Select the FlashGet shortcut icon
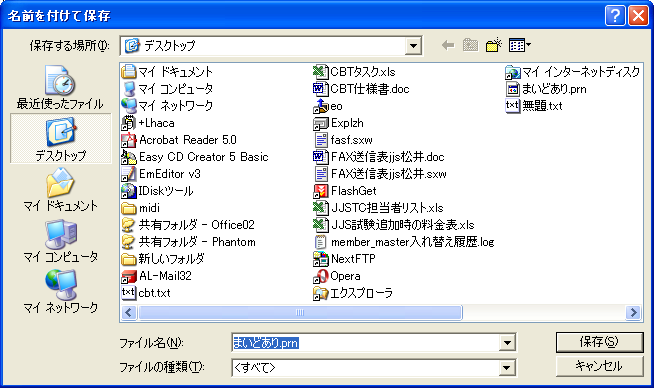This screenshot has height=388, width=654. pyautogui.click(x=320, y=191)
